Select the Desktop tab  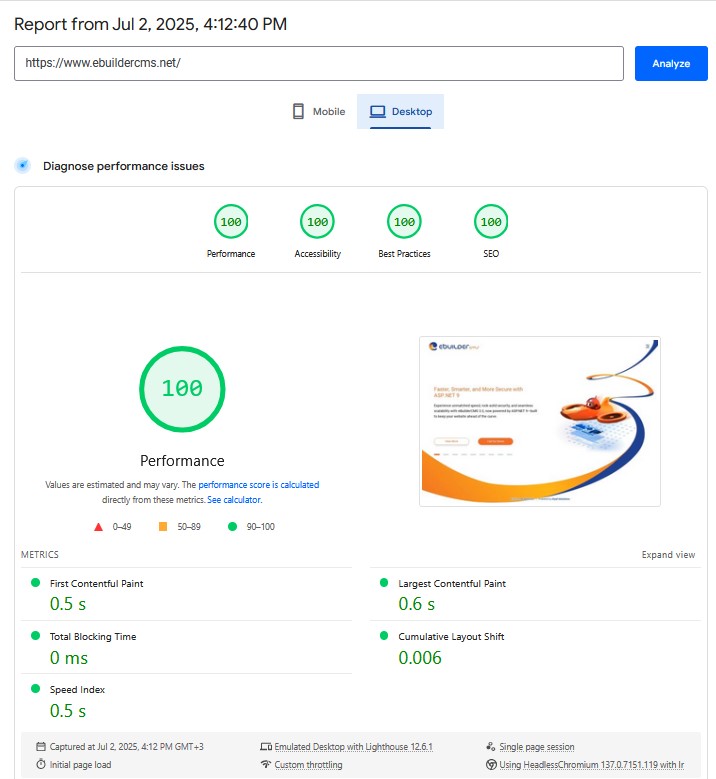(x=400, y=112)
